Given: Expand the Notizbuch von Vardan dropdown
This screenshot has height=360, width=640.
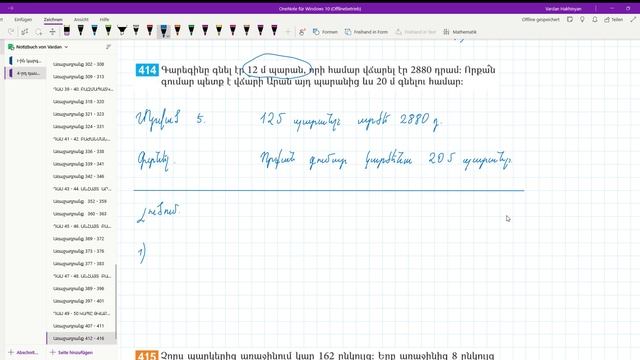Looking at the screenshot, I should (66, 47).
